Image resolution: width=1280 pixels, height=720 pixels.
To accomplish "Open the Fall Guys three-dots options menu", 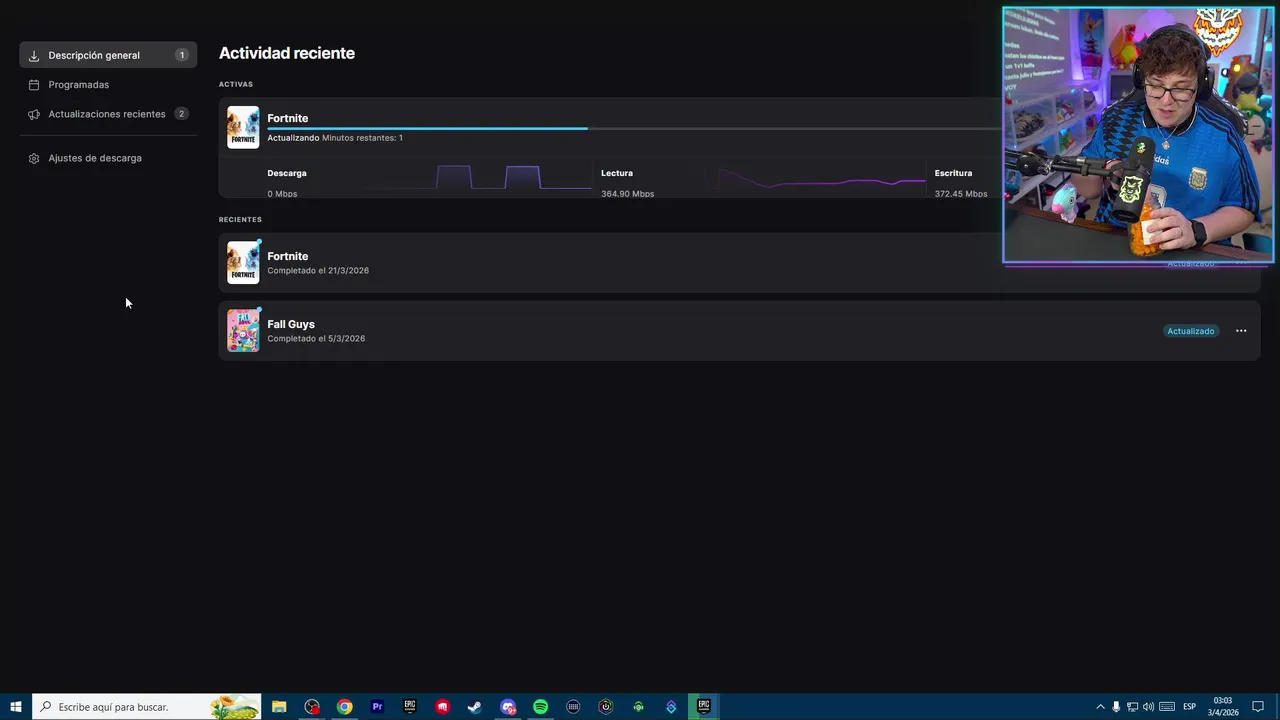I will 1241,331.
